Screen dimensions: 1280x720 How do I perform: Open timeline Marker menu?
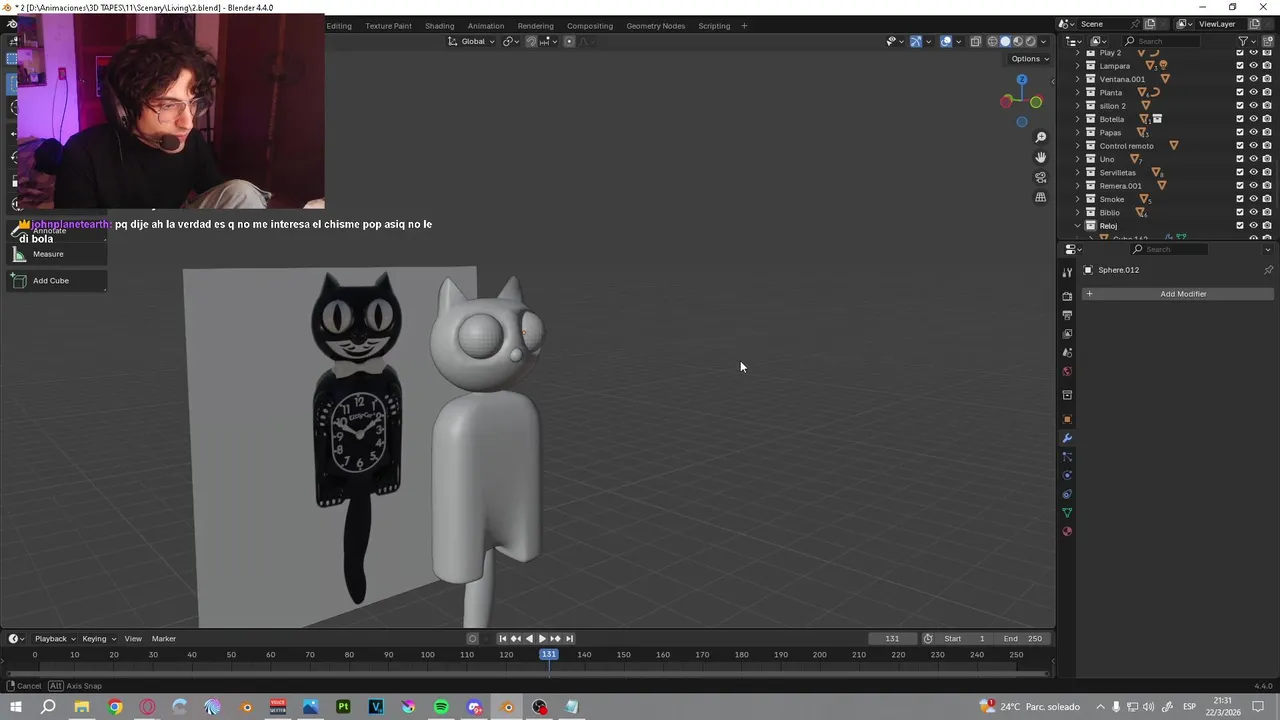pos(164,639)
